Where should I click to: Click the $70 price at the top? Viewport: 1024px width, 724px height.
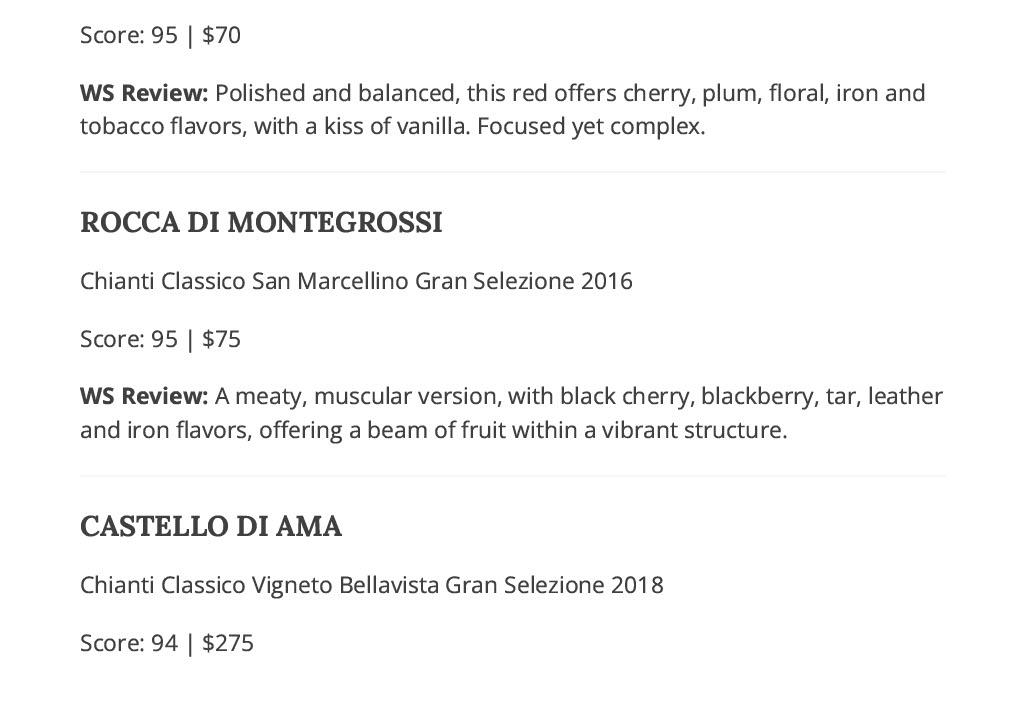[x=221, y=35]
